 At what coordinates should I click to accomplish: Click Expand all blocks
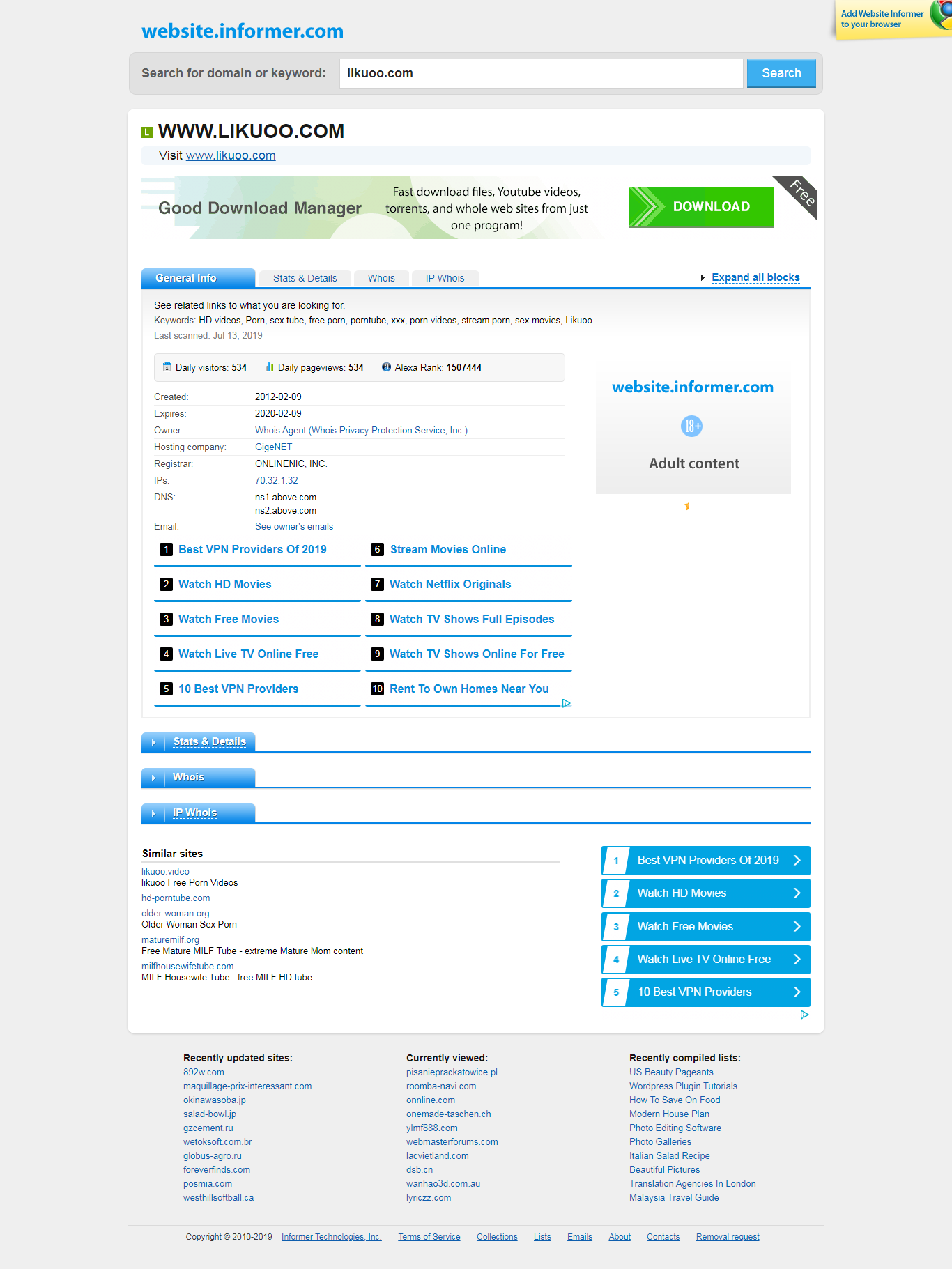(x=755, y=277)
